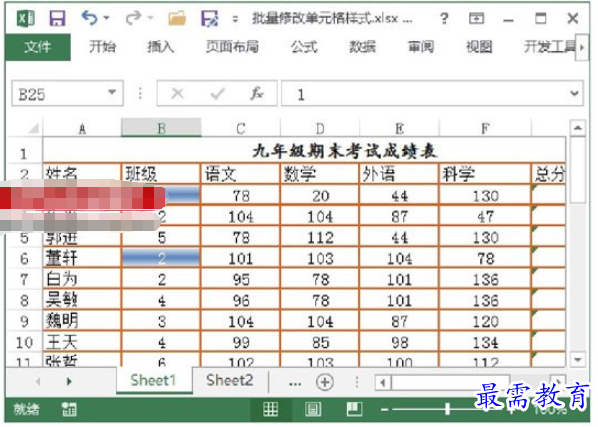Switch to Page Break Preview icon
Screen dimensions: 598x427
click(x=354, y=409)
